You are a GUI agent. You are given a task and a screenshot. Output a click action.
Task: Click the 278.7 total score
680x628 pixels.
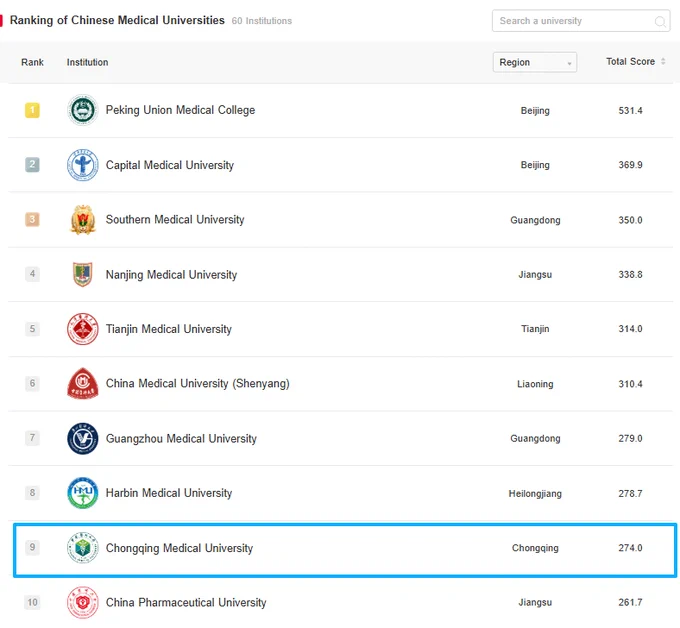pos(630,494)
